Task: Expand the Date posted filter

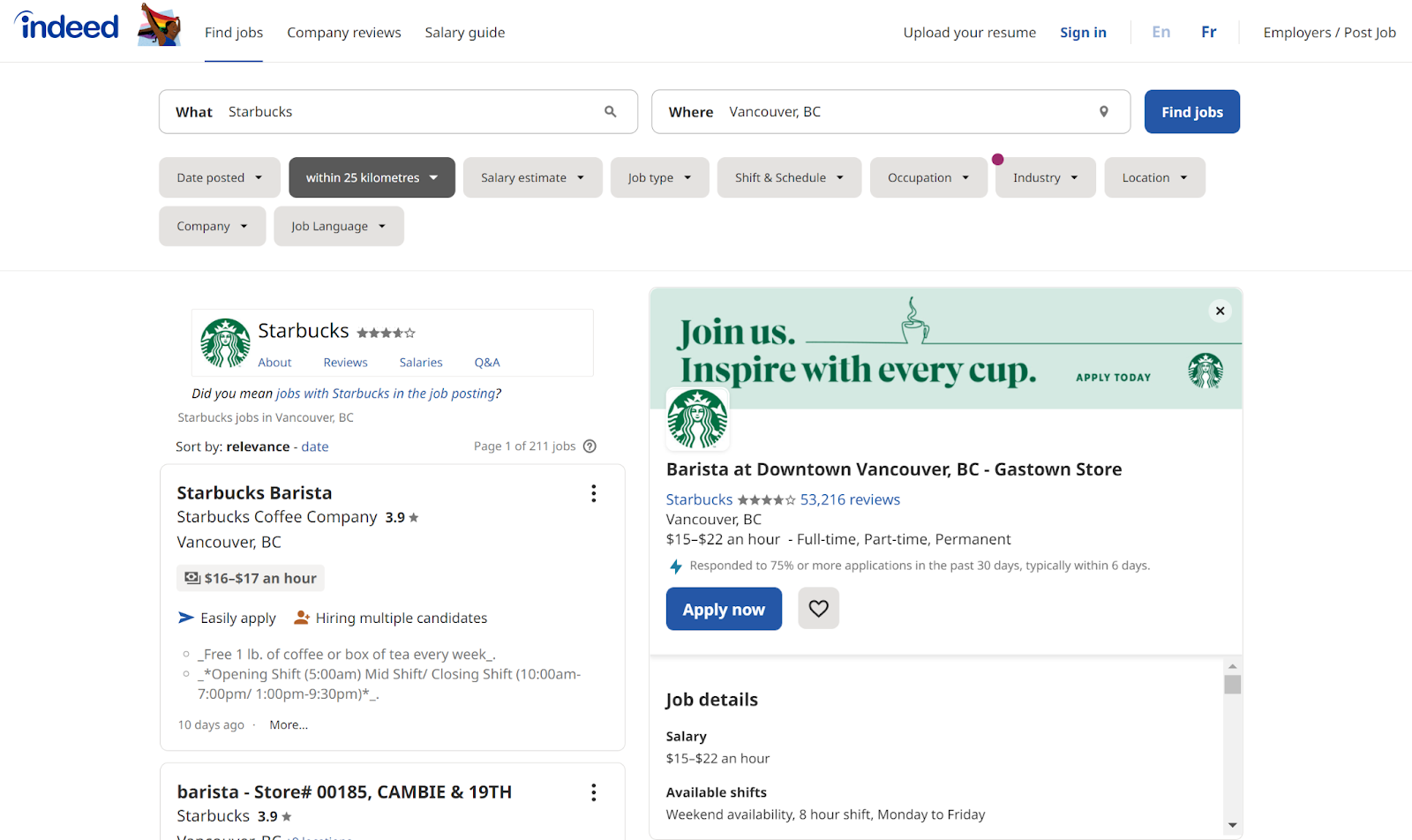Action: pos(220,177)
